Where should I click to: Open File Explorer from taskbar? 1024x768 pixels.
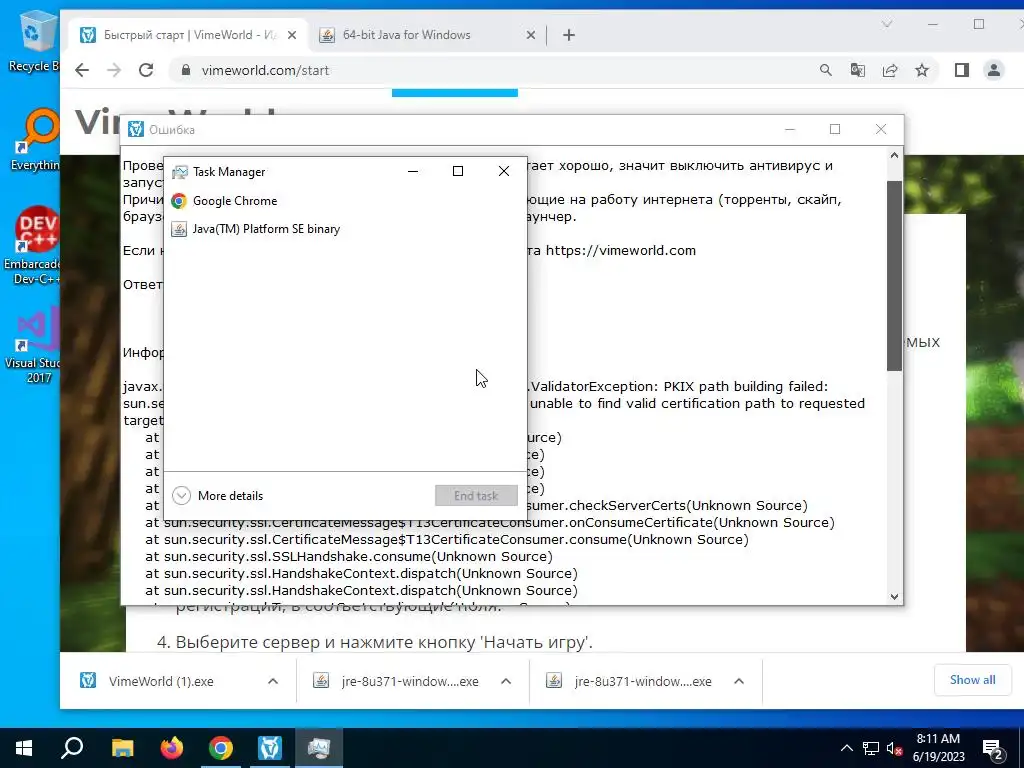[x=122, y=748]
